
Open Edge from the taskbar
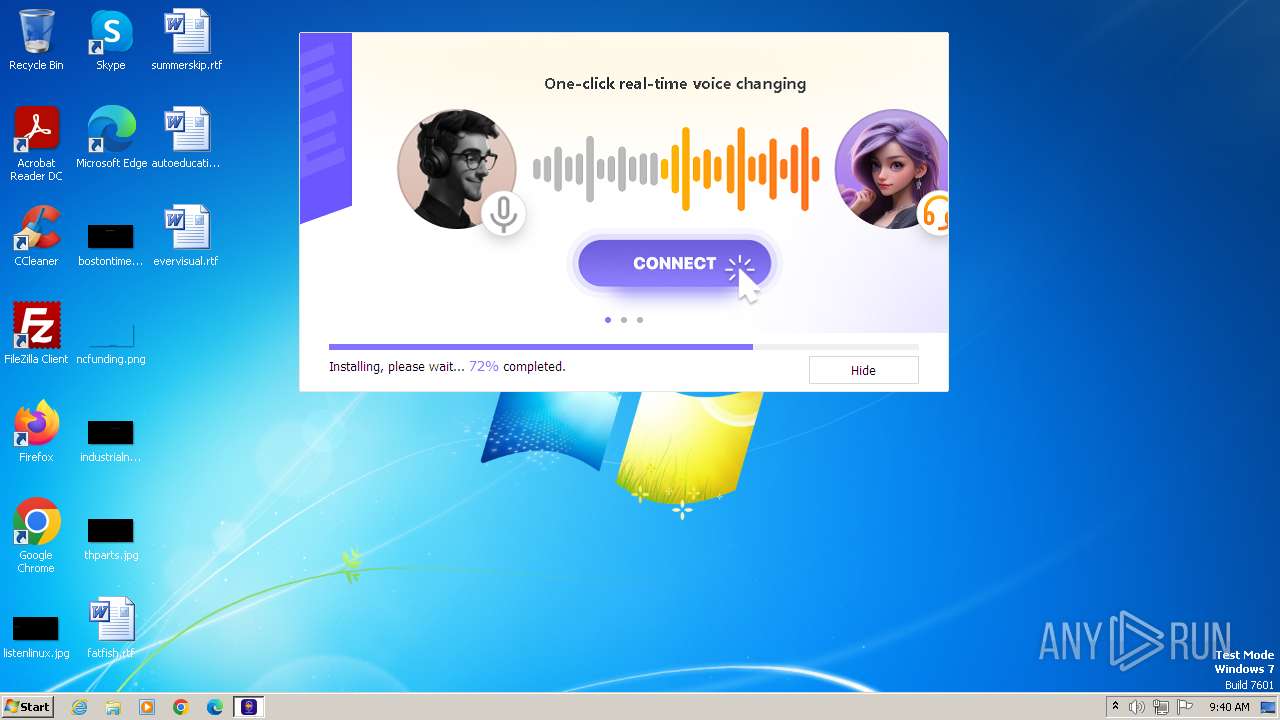click(215, 707)
